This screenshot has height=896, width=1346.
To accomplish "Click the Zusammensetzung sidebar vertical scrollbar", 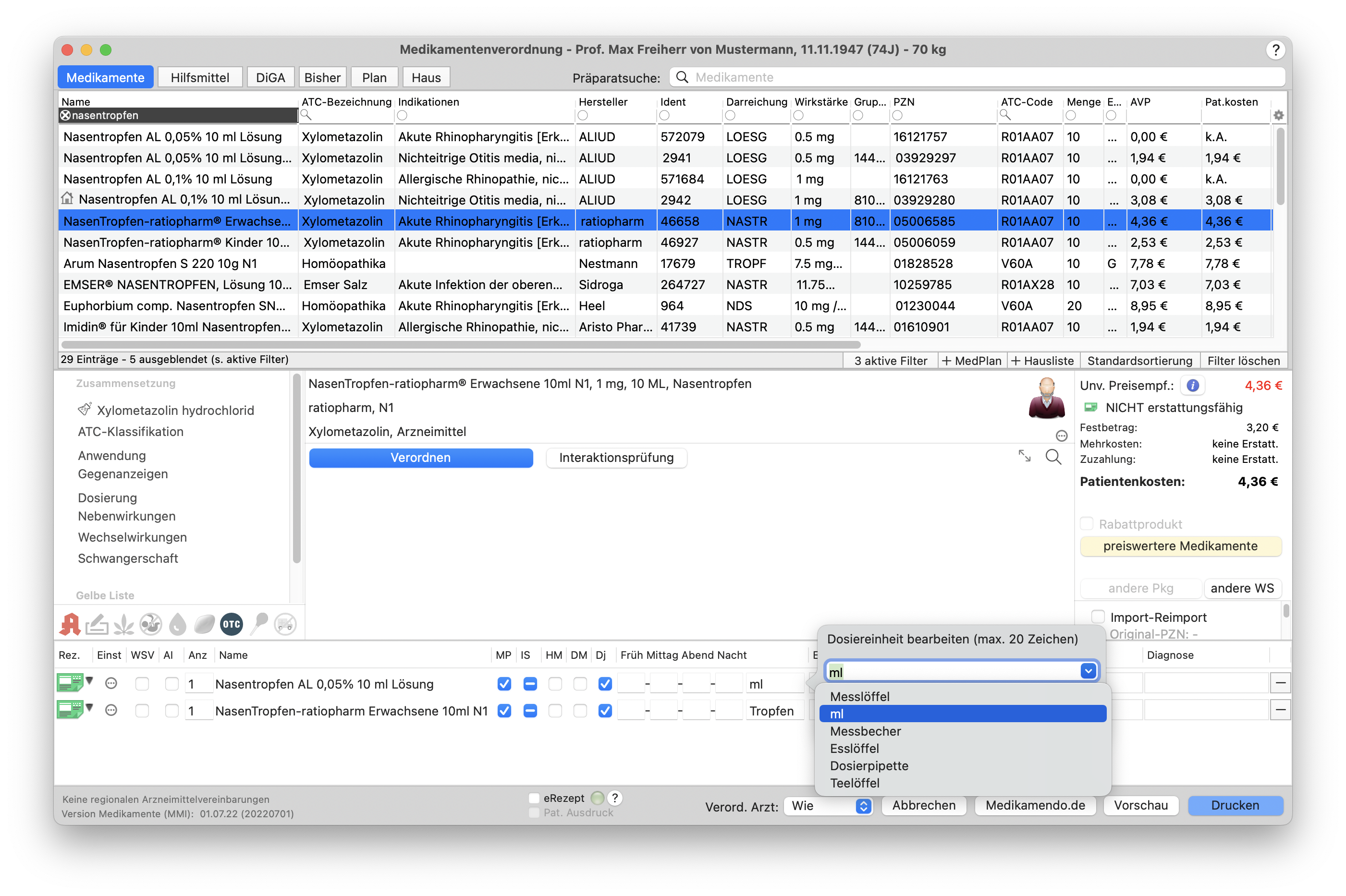I will point(297,469).
